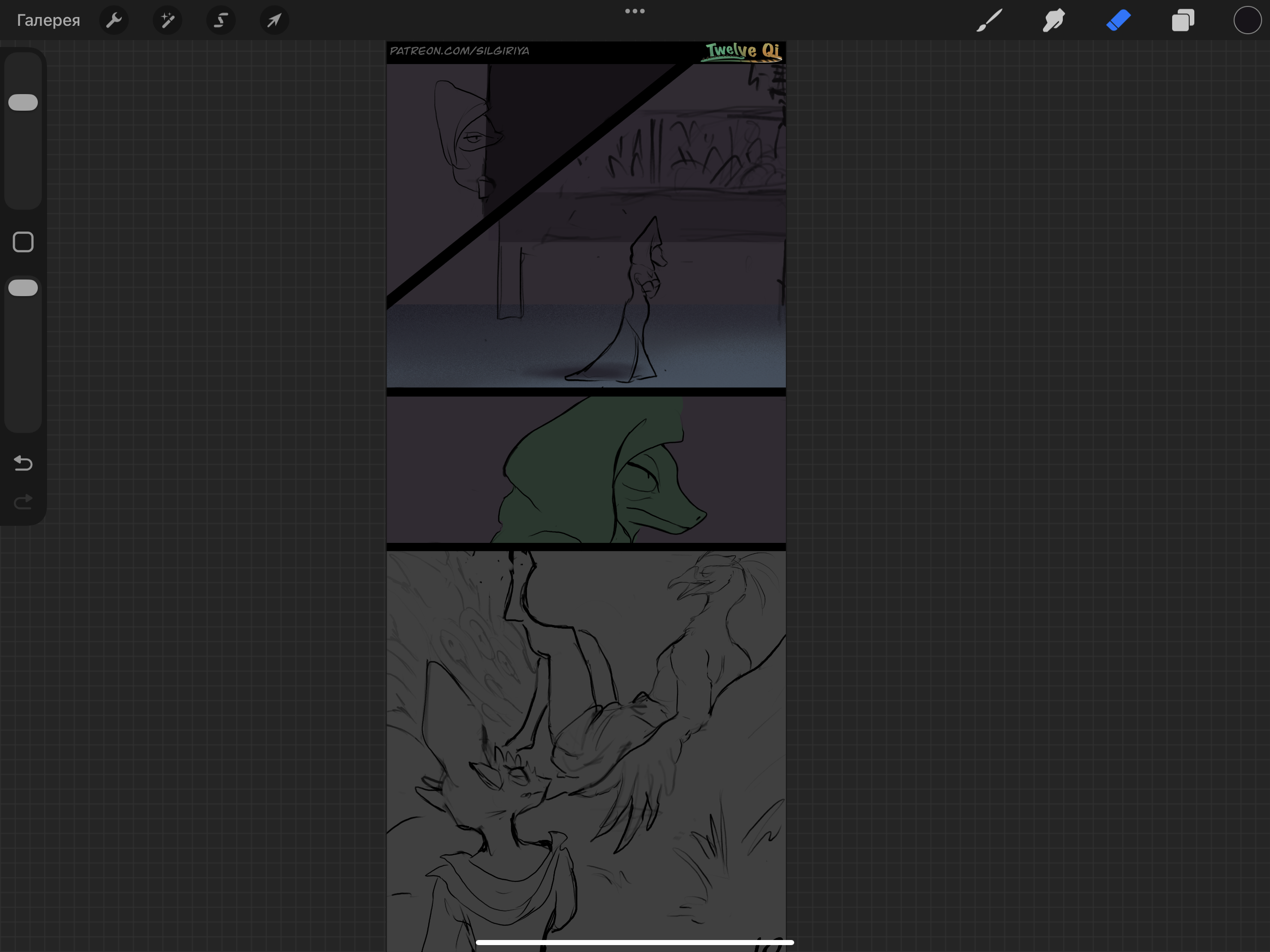Image resolution: width=1270 pixels, height=952 pixels.
Task: Tap the three-dot multitasking menu
Action: pyautogui.click(x=635, y=11)
